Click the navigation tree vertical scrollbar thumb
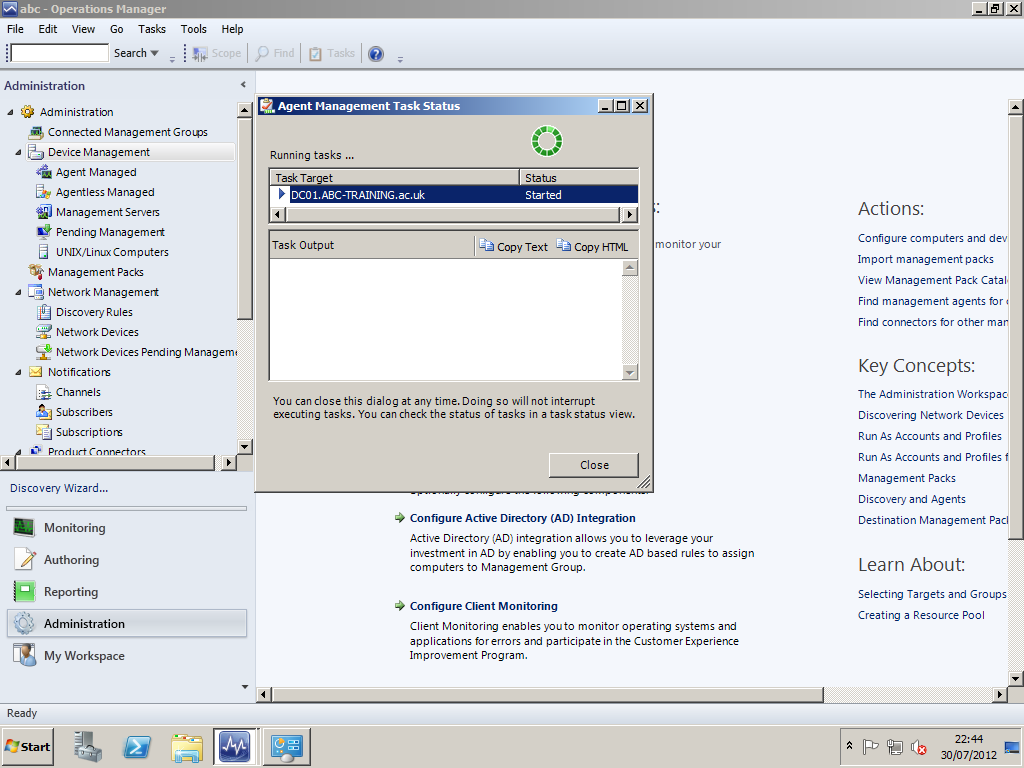 [245, 219]
